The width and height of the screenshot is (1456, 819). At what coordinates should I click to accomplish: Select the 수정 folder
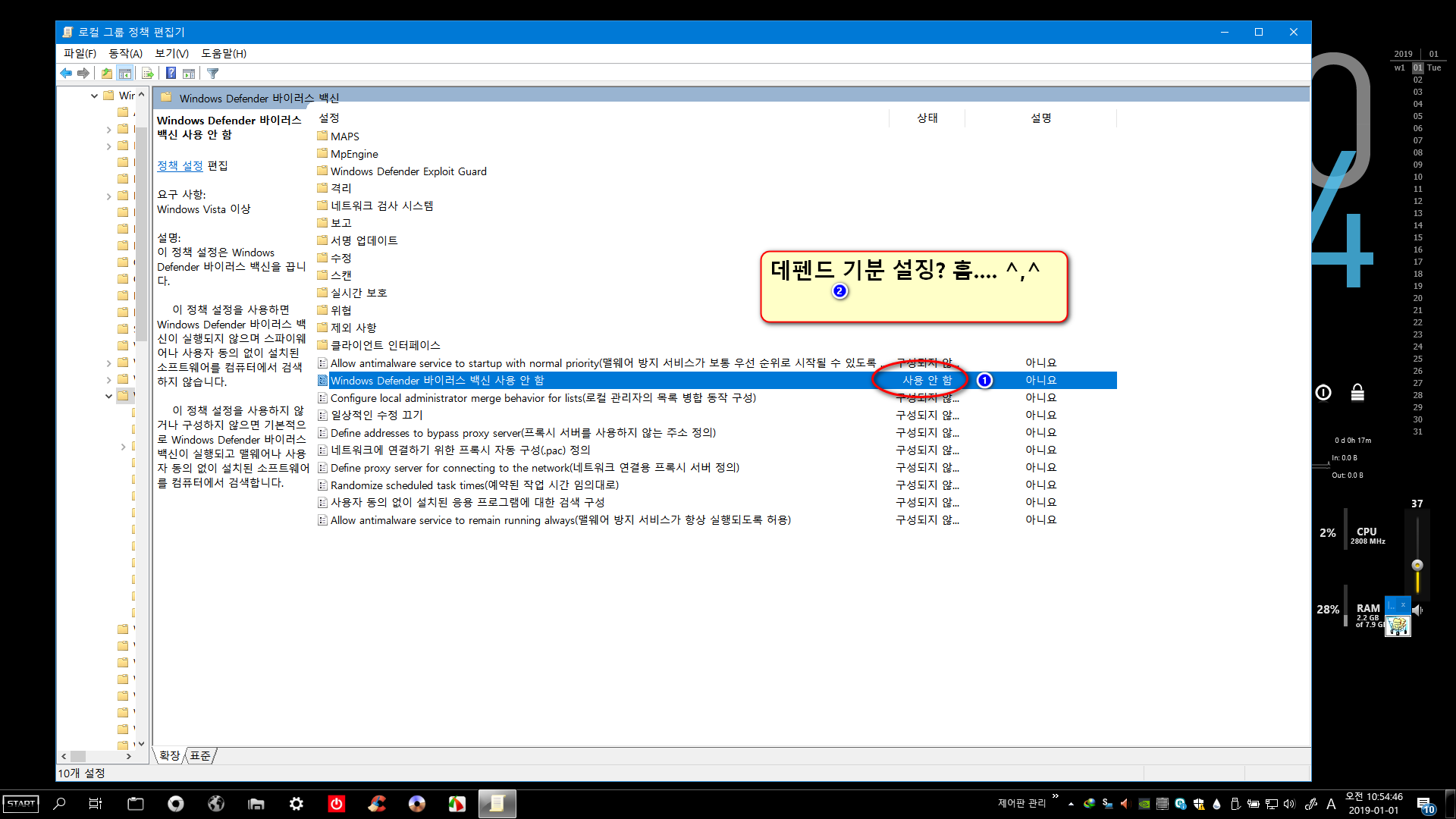click(334, 258)
